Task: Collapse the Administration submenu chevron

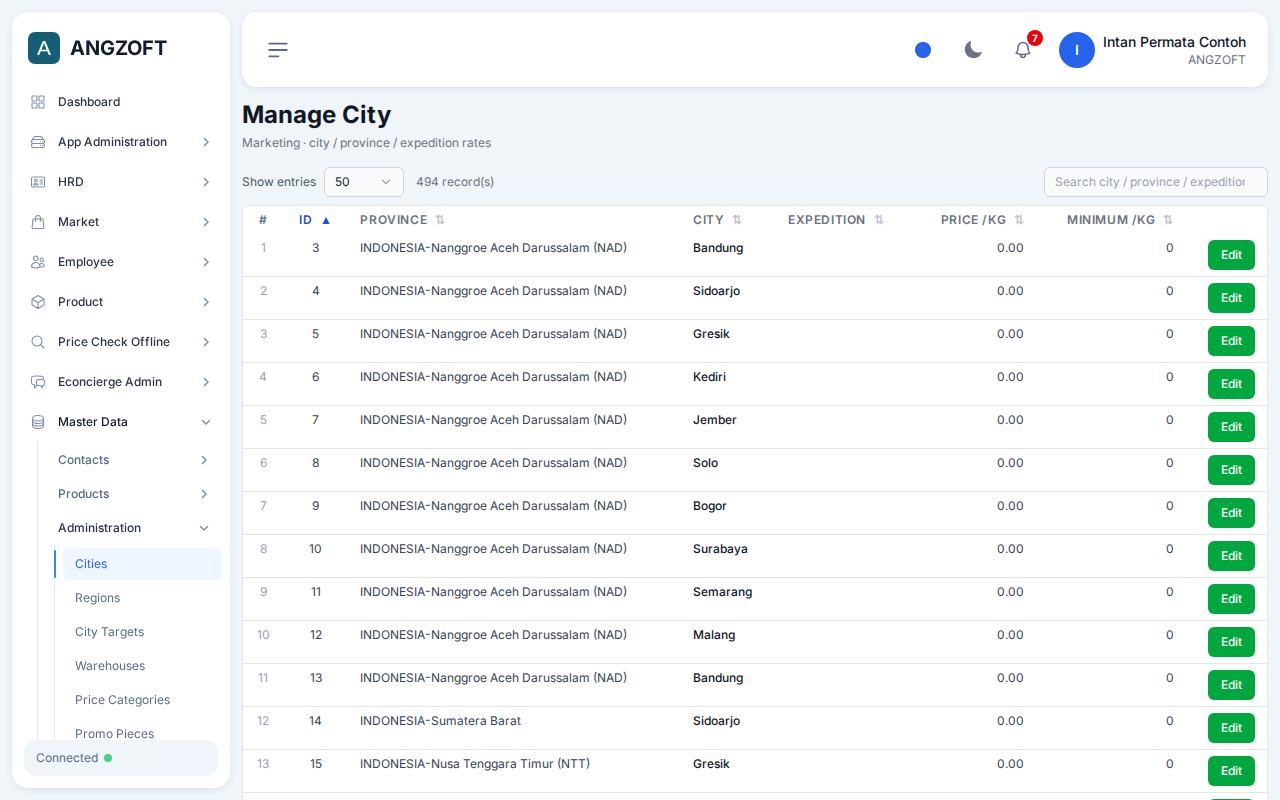Action: coord(204,528)
